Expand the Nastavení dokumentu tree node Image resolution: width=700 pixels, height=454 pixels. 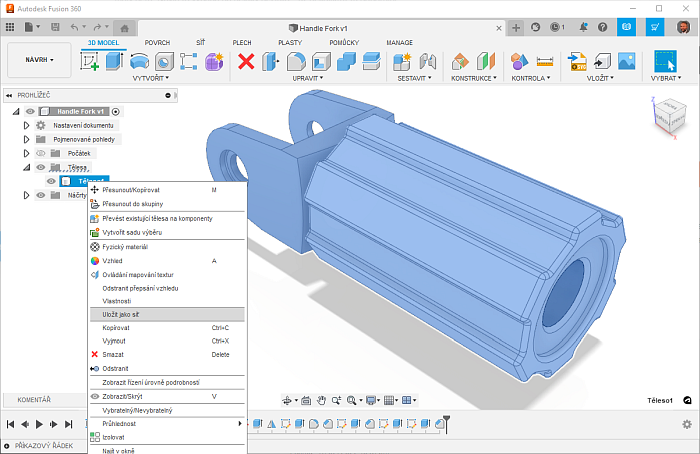coord(27,125)
